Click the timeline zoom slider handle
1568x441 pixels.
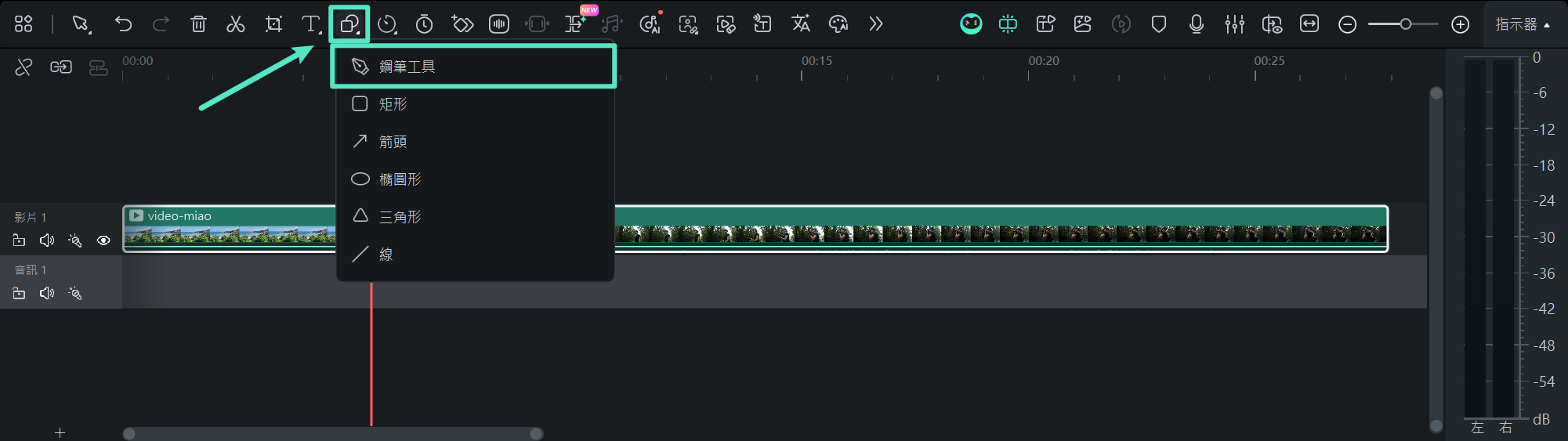(1406, 24)
